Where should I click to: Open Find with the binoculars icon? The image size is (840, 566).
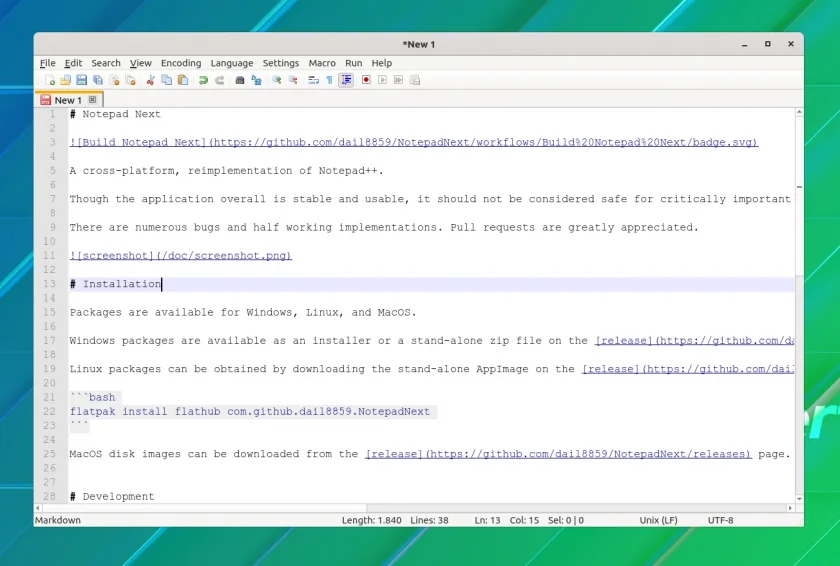click(239, 80)
